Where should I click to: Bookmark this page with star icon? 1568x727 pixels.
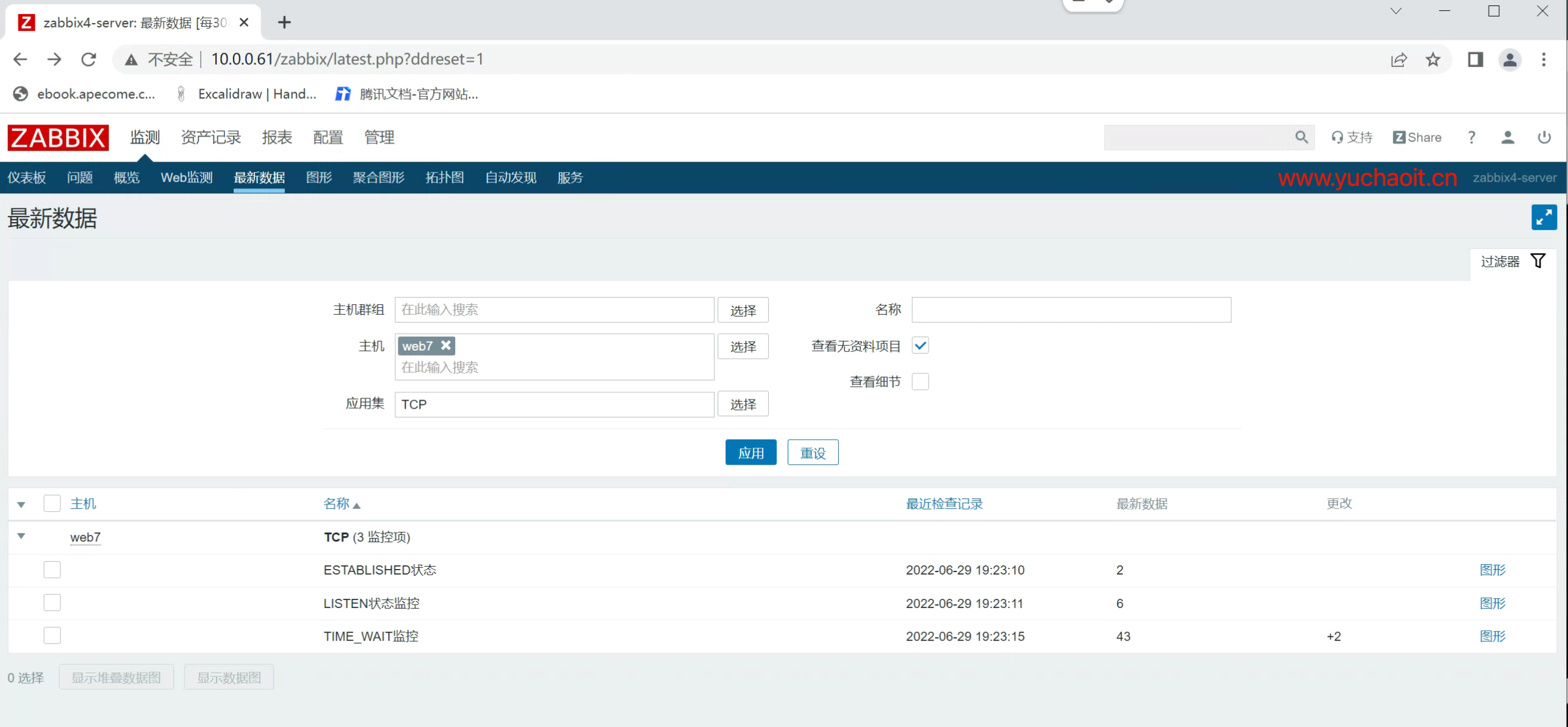tap(1433, 60)
